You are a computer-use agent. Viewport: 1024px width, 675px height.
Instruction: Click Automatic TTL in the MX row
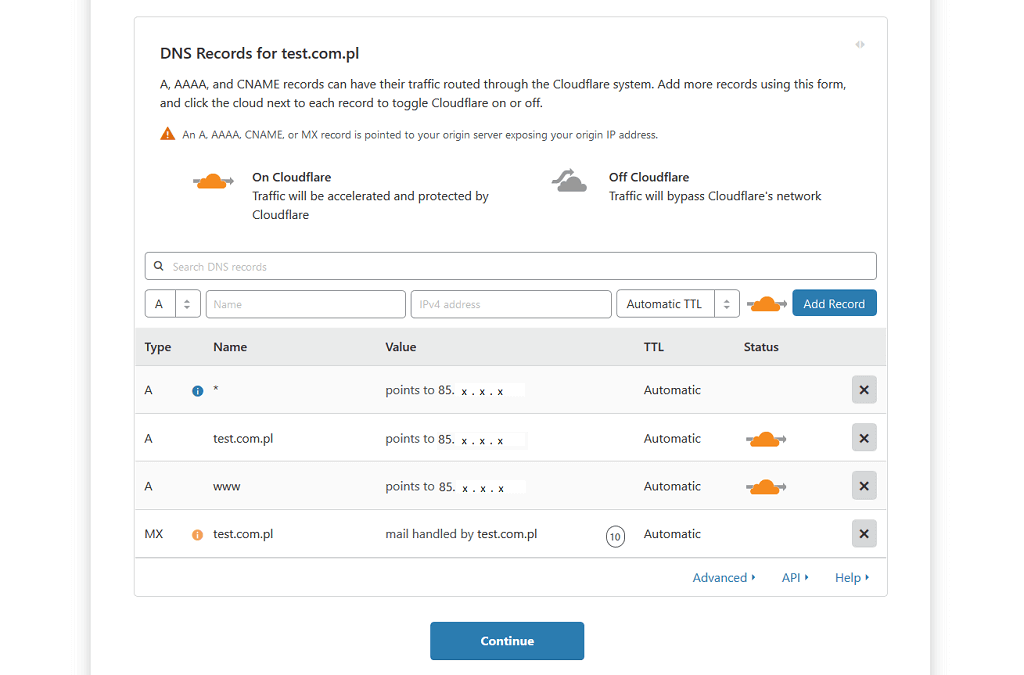point(672,534)
